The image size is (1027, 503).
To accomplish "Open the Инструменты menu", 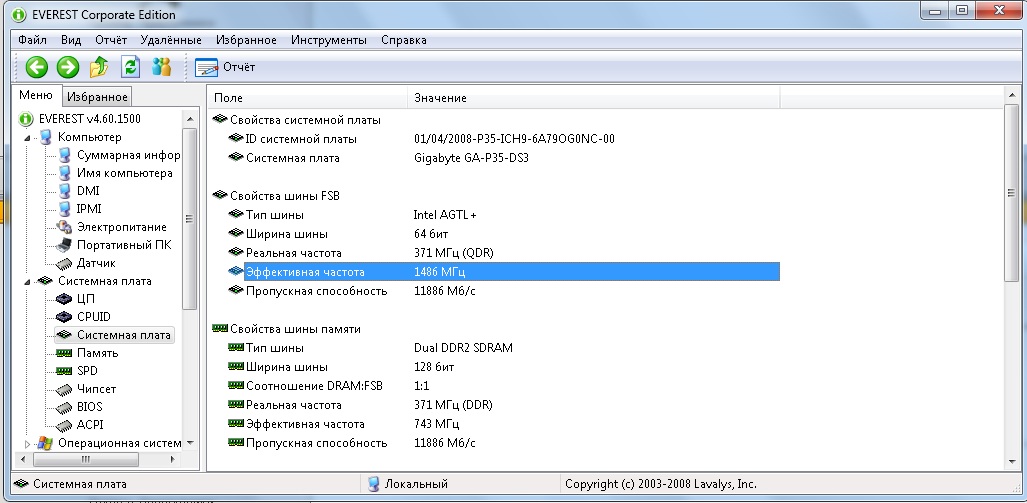I will pyautogui.click(x=328, y=40).
